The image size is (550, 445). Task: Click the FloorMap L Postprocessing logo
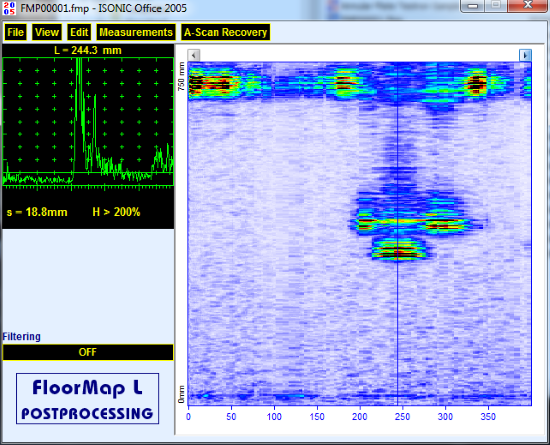click(87, 399)
